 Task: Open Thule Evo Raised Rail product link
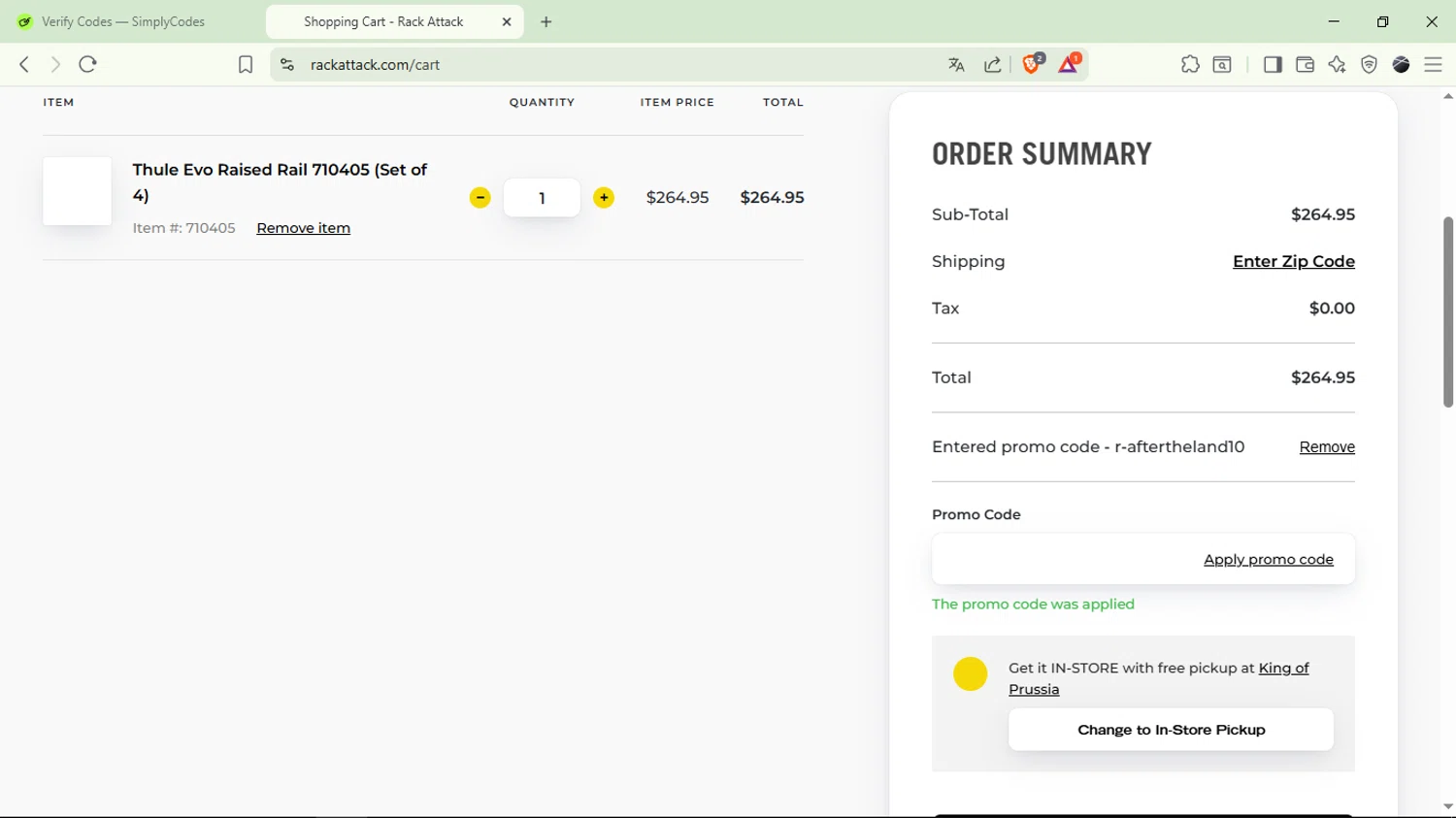[x=280, y=182]
